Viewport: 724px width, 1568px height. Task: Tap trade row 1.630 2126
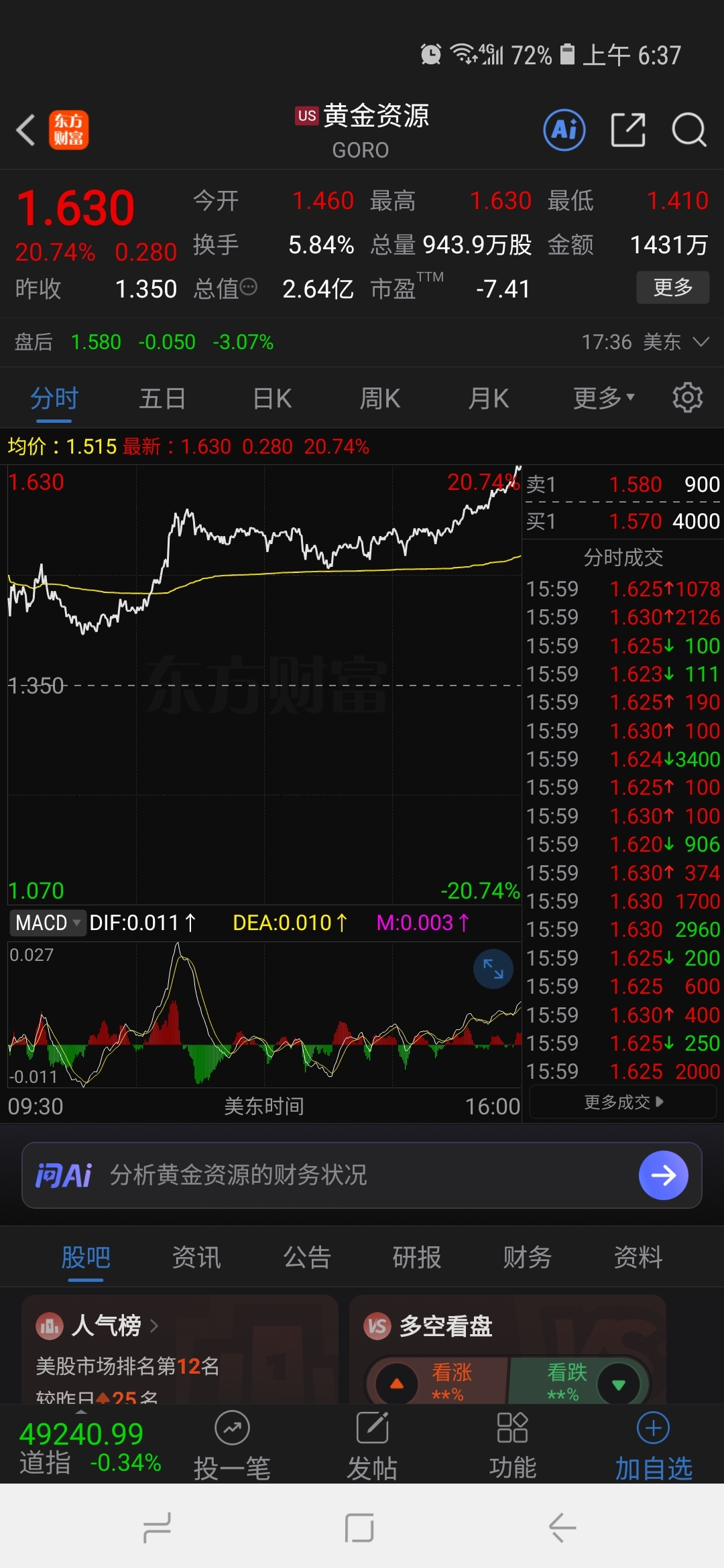[623, 617]
